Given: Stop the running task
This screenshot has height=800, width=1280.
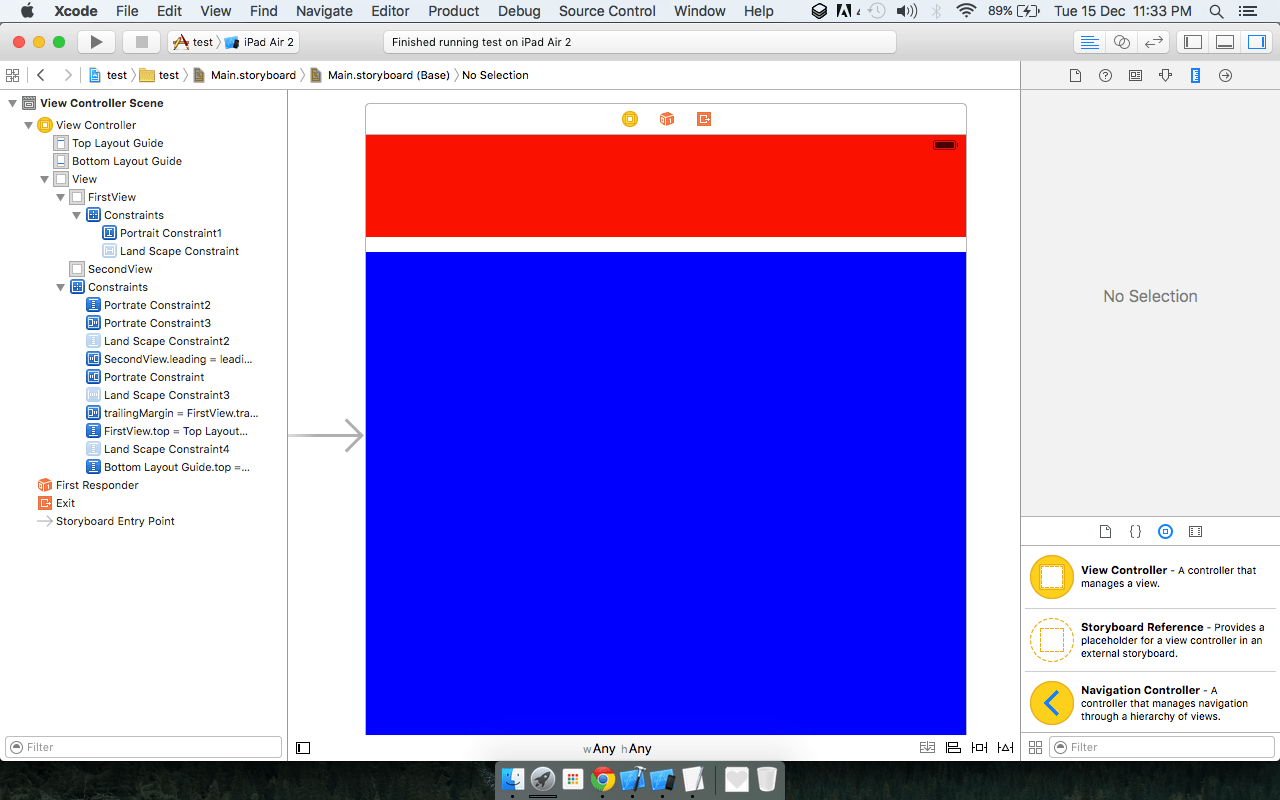Looking at the screenshot, I should tap(142, 42).
